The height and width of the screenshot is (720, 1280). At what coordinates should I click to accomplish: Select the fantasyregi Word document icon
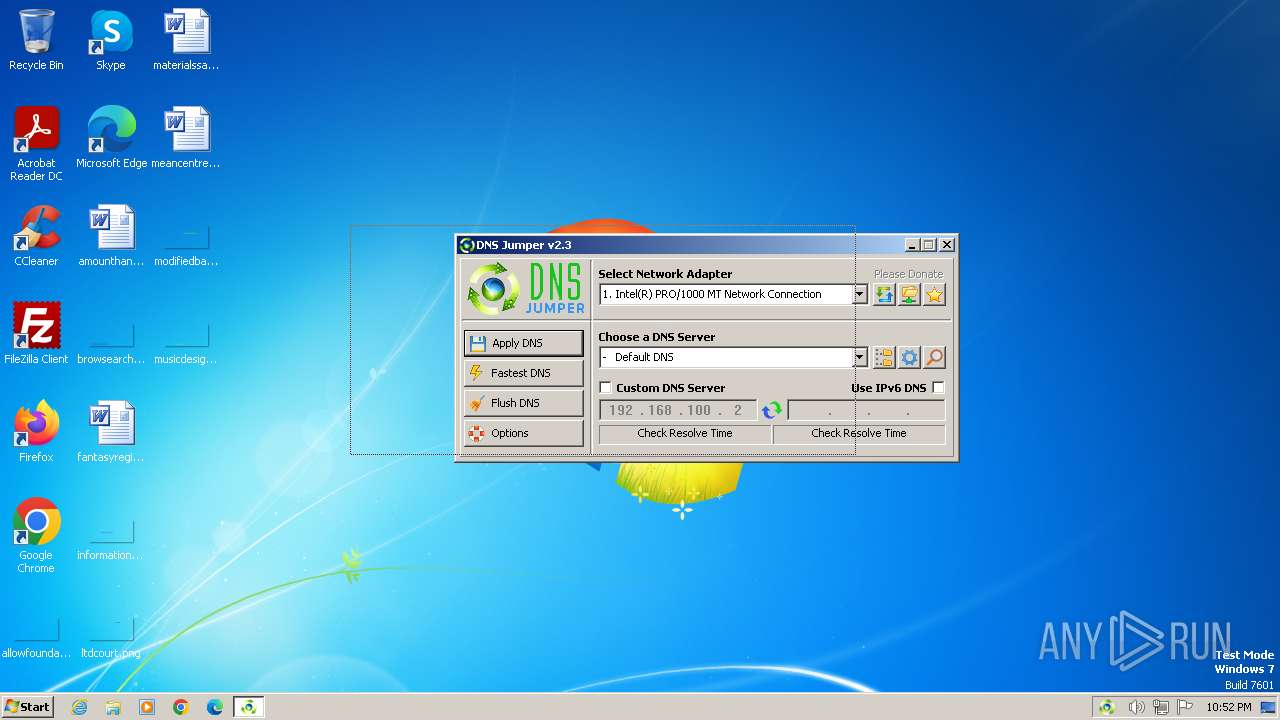pyautogui.click(x=110, y=431)
